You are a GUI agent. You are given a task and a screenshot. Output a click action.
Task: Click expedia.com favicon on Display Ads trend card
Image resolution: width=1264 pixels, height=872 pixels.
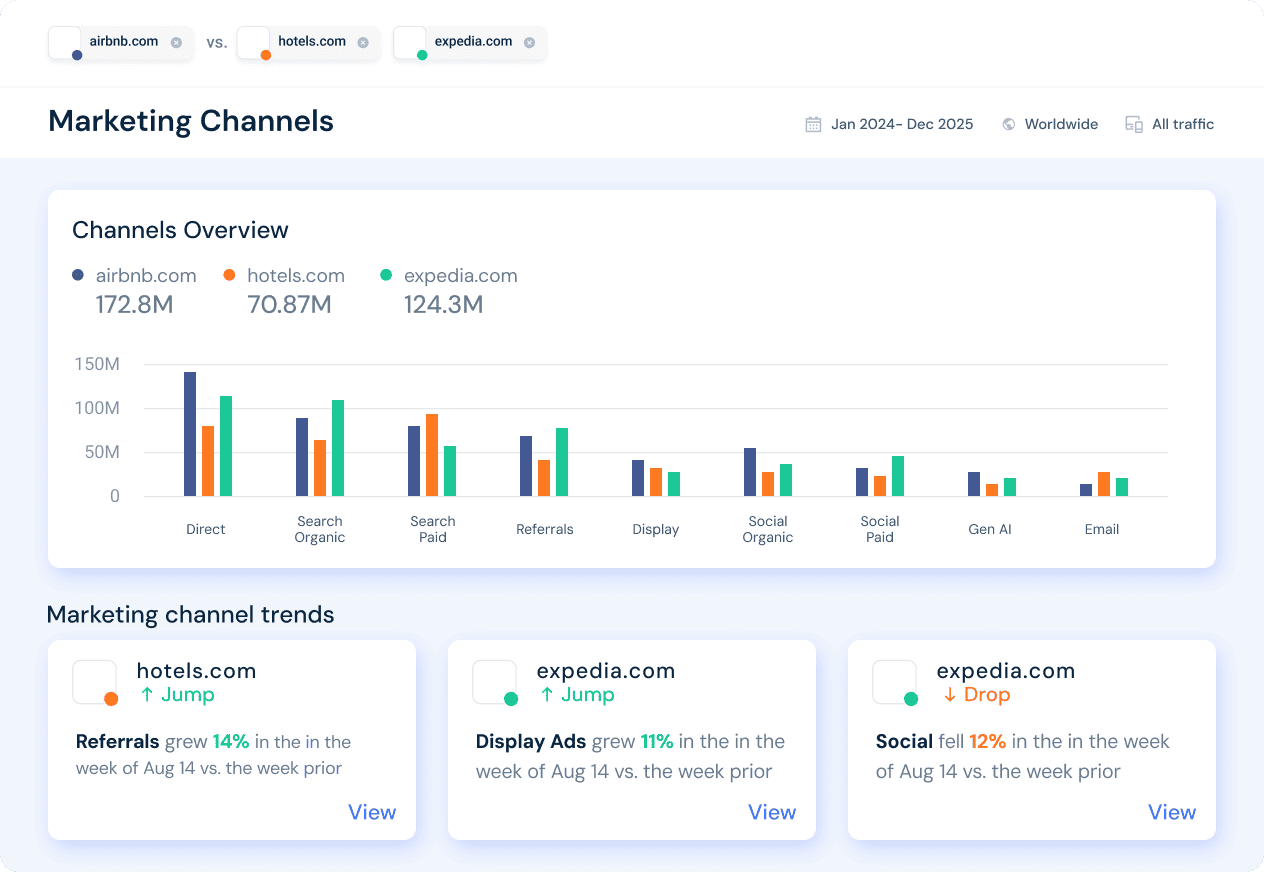tap(494, 682)
